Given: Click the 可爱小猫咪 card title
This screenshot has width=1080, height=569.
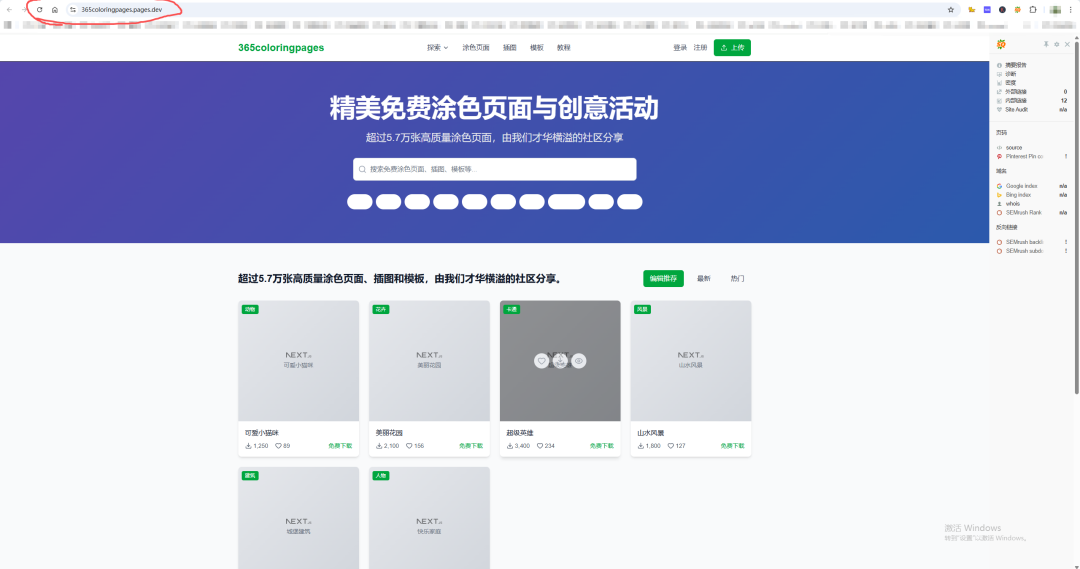Looking at the screenshot, I should (262, 433).
